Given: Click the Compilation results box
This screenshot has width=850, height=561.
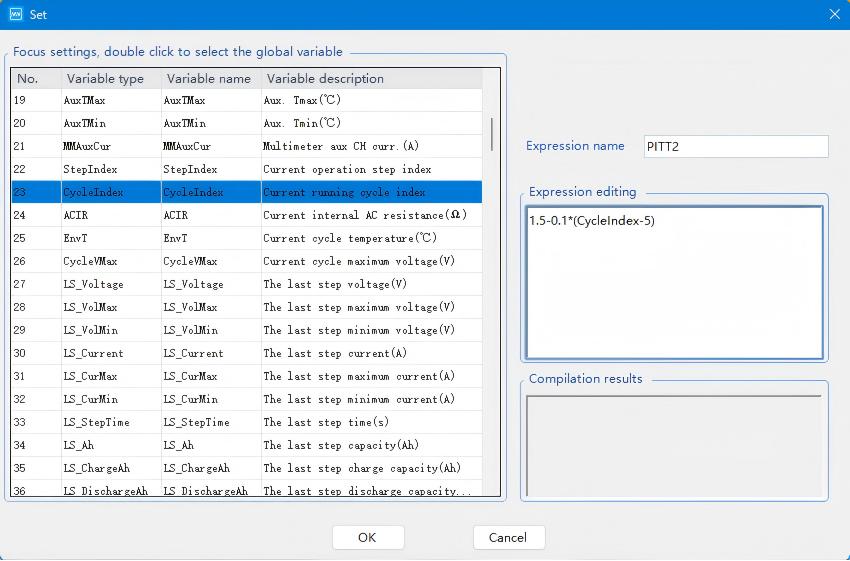Looking at the screenshot, I should [674, 446].
